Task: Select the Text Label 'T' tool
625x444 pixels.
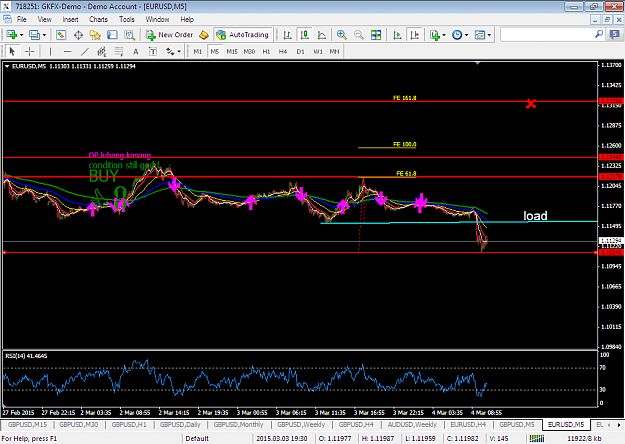Action: [x=153, y=51]
